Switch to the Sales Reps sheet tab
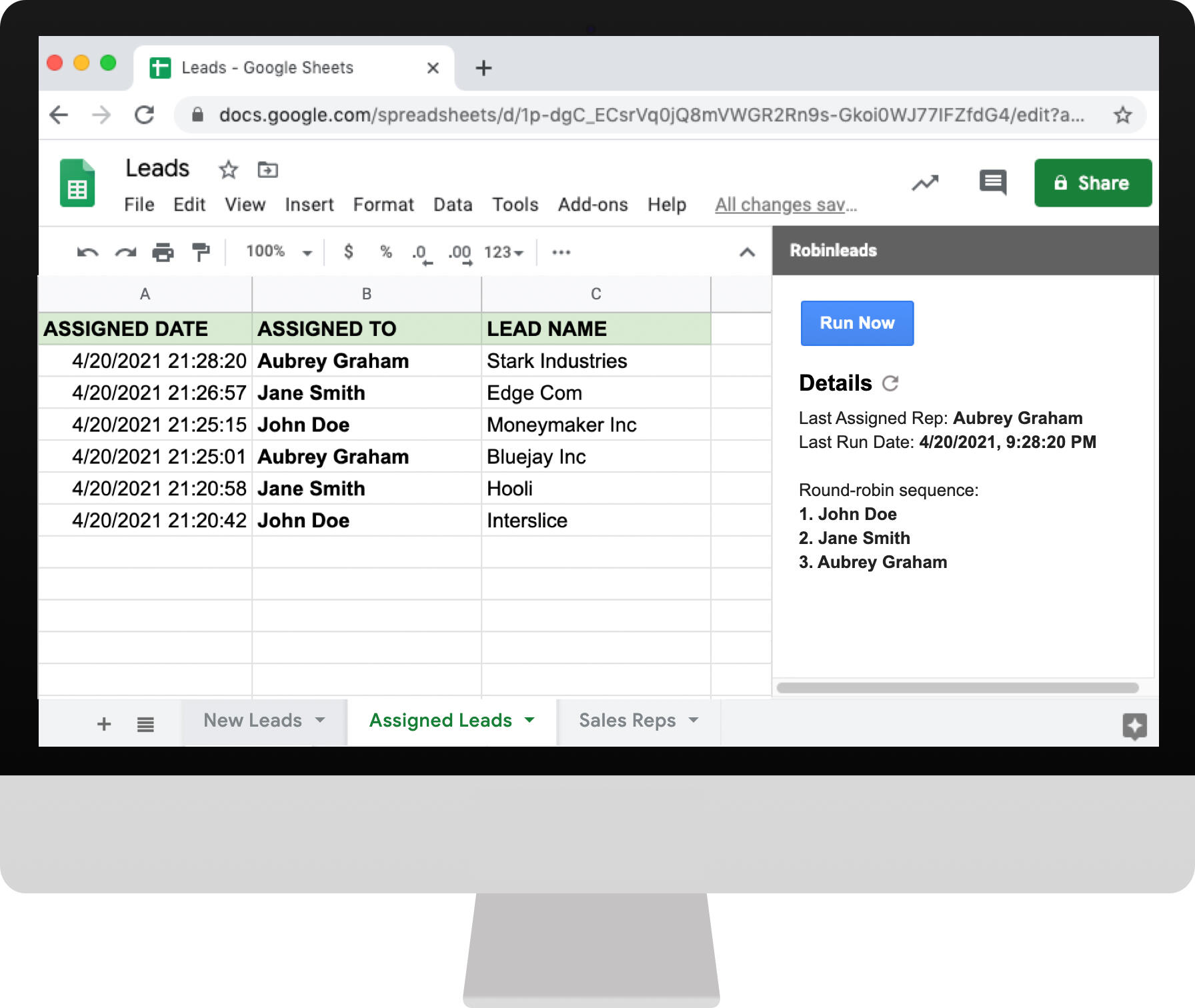1195x1008 pixels. click(x=627, y=720)
